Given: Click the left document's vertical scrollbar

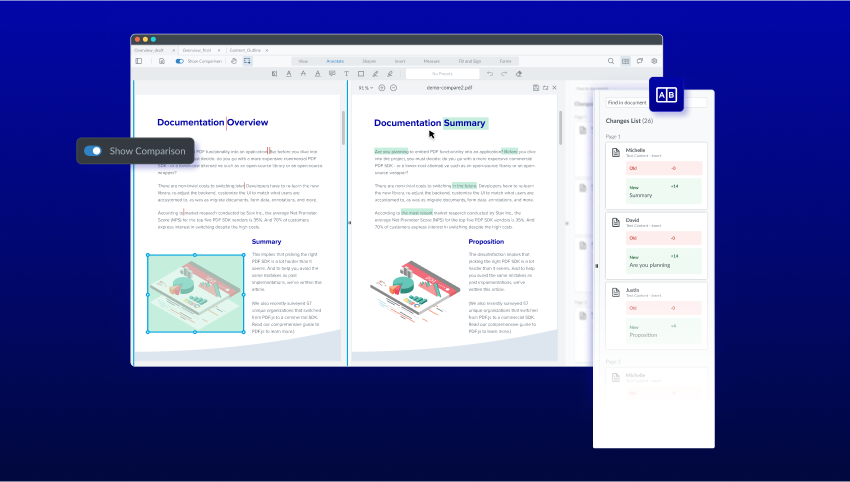Looking at the screenshot, I should click(343, 128).
